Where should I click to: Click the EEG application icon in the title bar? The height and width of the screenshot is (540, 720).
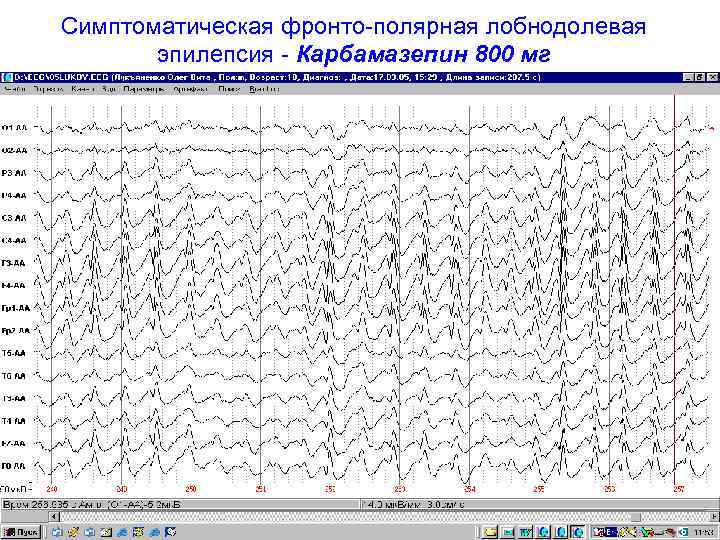[7, 77]
